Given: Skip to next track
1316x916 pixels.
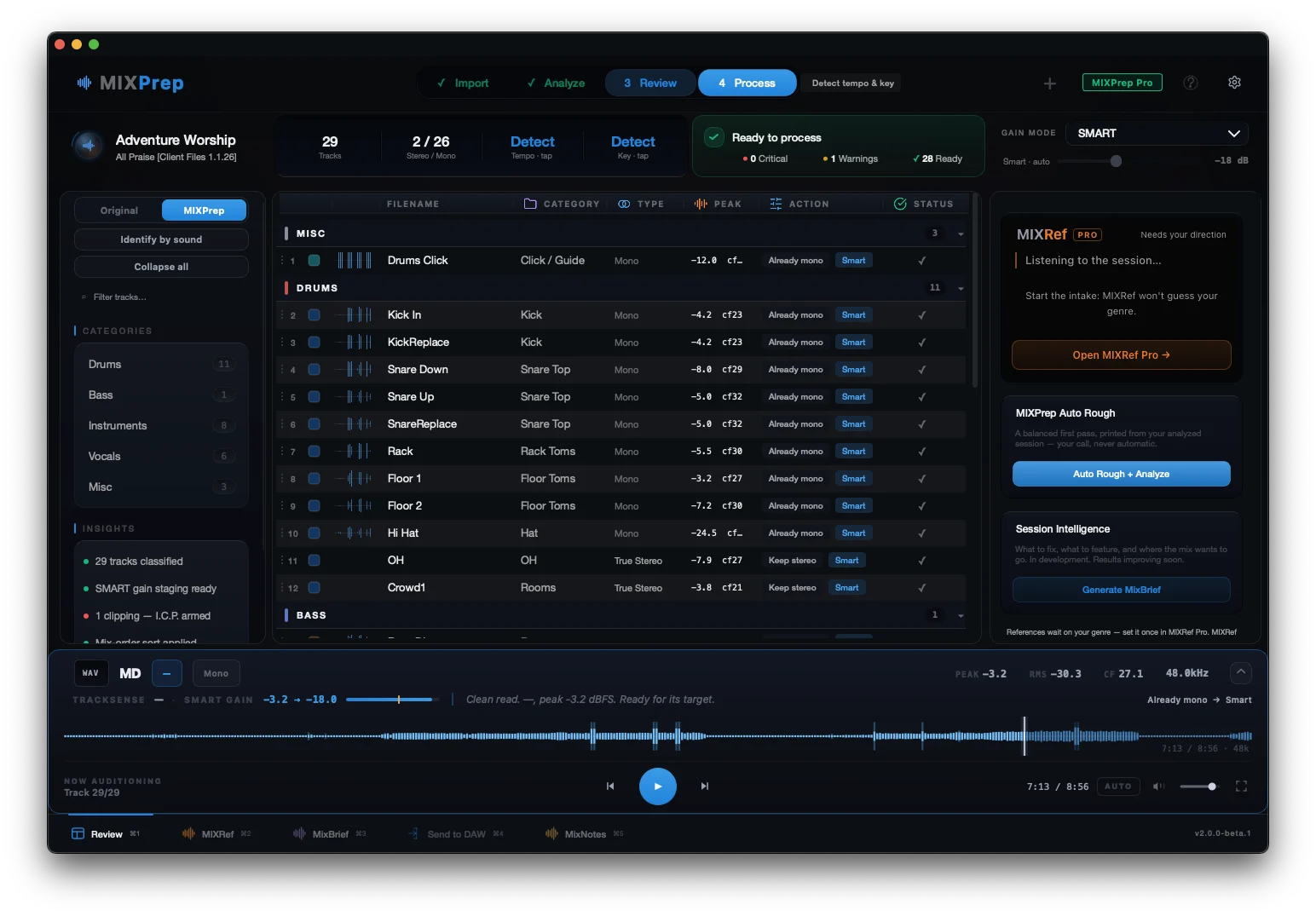Looking at the screenshot, I should pyautogui.click(x=705, y=786).
